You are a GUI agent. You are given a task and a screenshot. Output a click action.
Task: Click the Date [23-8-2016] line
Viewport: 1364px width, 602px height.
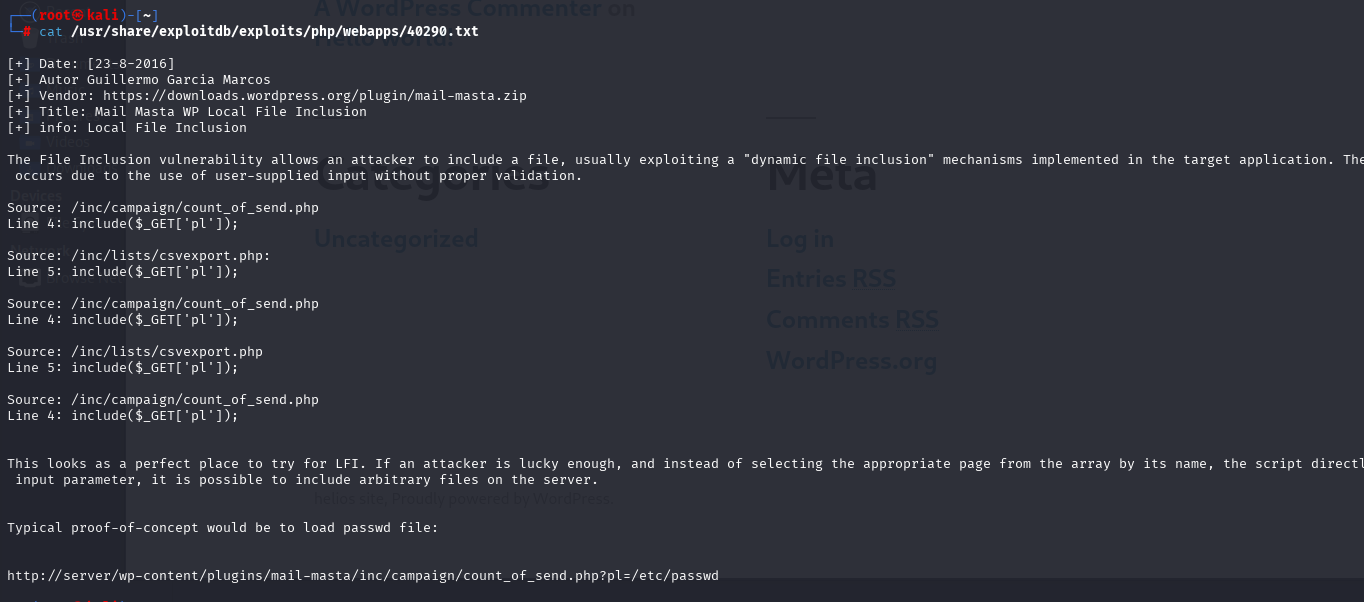pos(91,63)
